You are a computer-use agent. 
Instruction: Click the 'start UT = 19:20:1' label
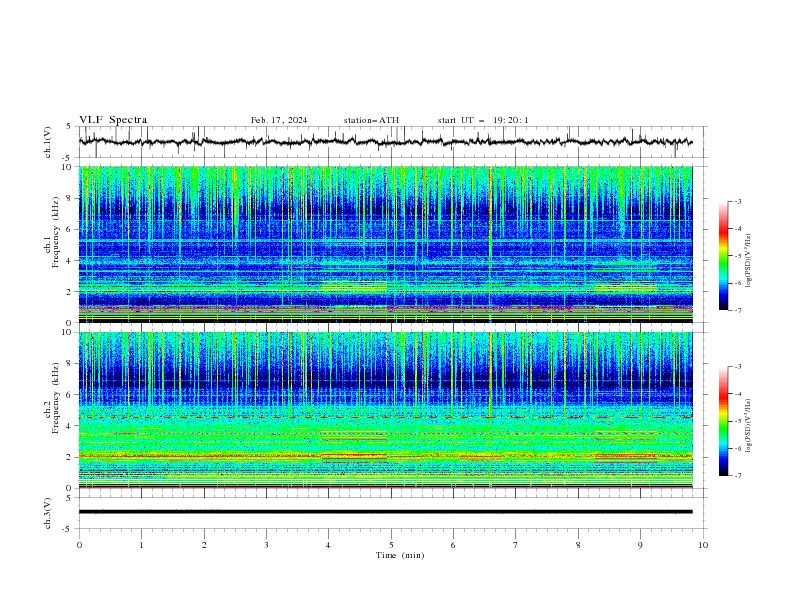(x=483, y=120)
